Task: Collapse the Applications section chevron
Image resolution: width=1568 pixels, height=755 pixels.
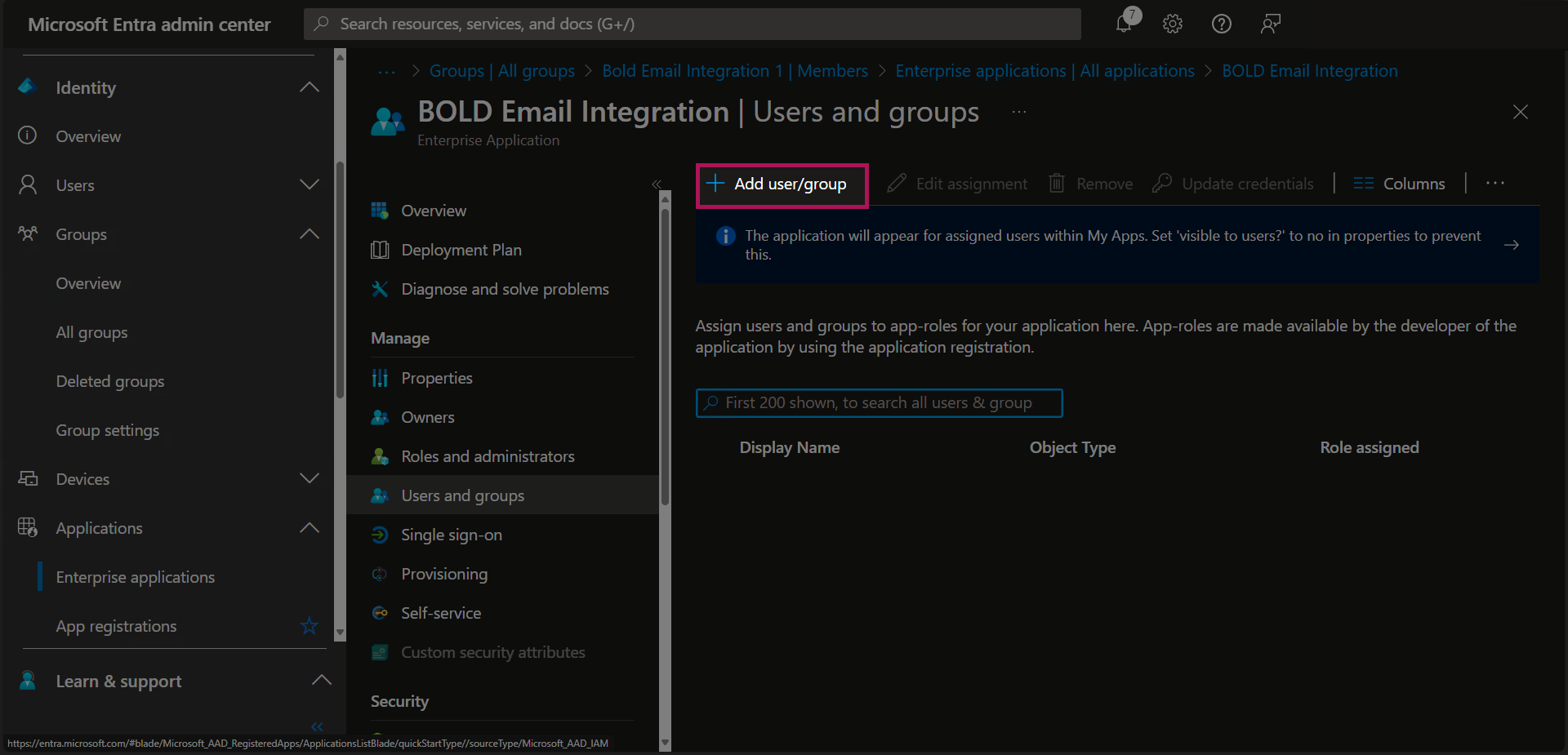Action: (310, 527)
